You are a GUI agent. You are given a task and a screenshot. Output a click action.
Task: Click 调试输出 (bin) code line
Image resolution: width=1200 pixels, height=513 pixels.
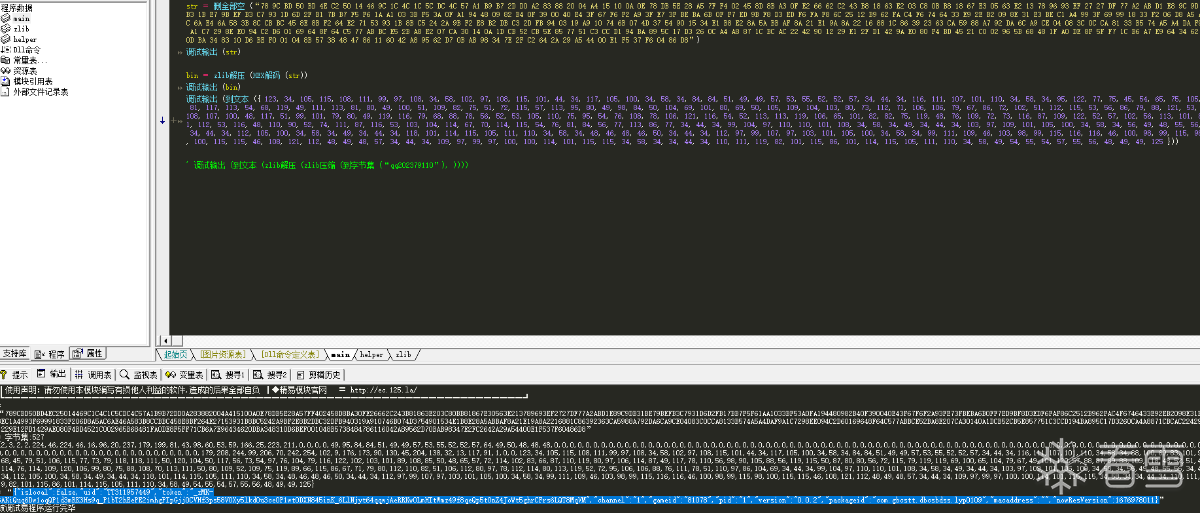213,88
